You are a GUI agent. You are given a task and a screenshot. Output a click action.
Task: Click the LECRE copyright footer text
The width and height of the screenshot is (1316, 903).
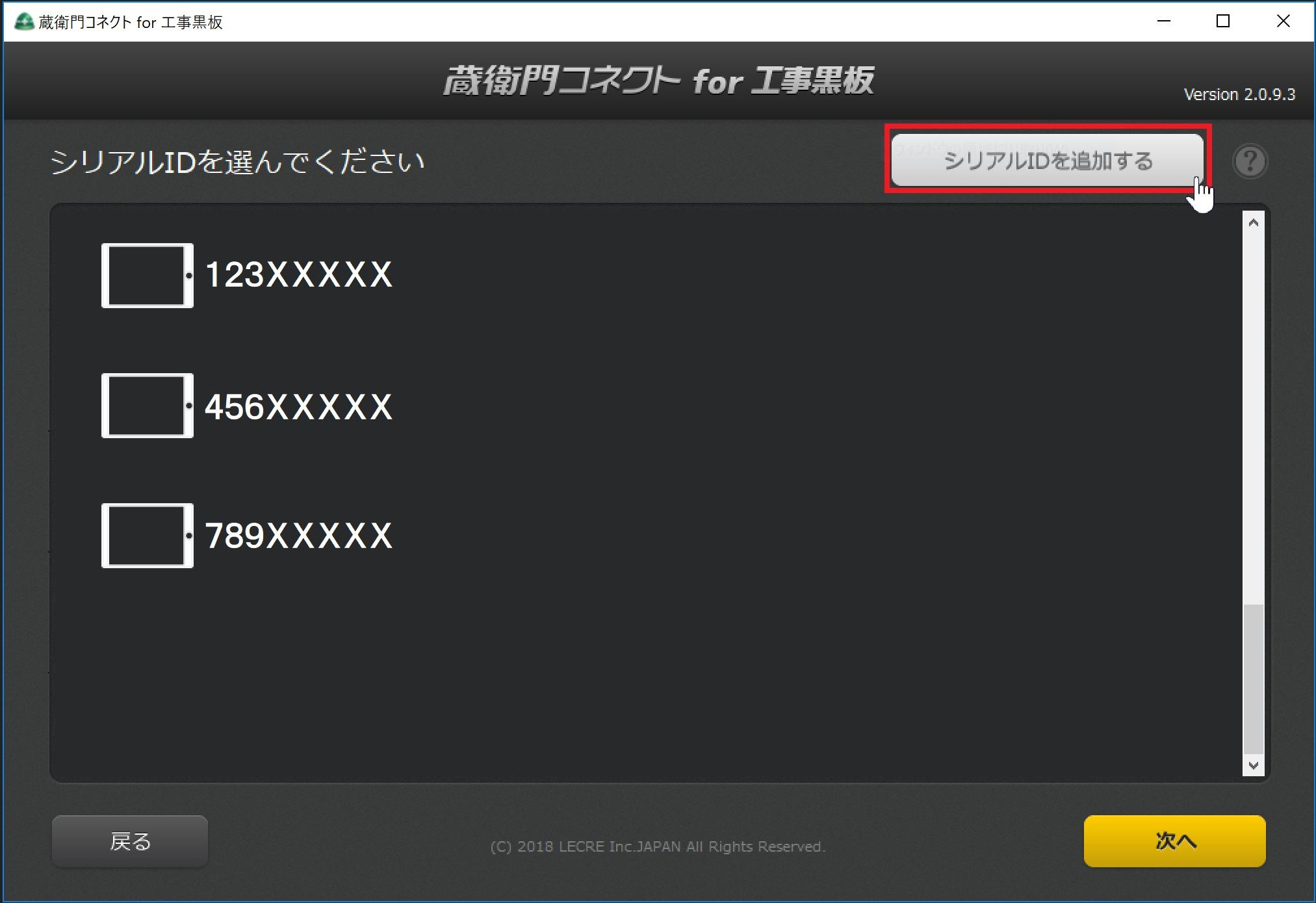(x=658, y=846)
